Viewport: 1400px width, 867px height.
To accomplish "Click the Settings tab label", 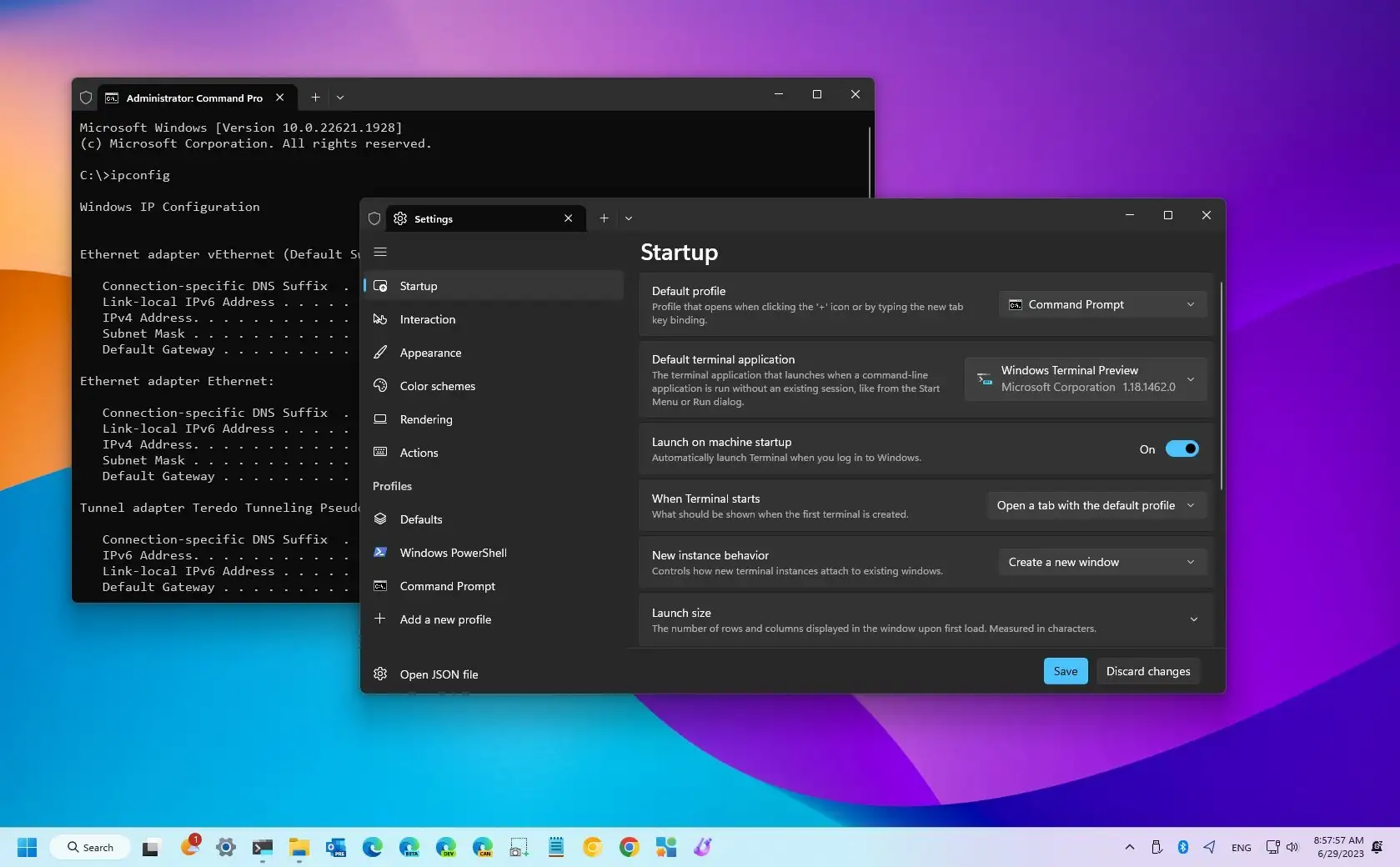I will point(434,218).
